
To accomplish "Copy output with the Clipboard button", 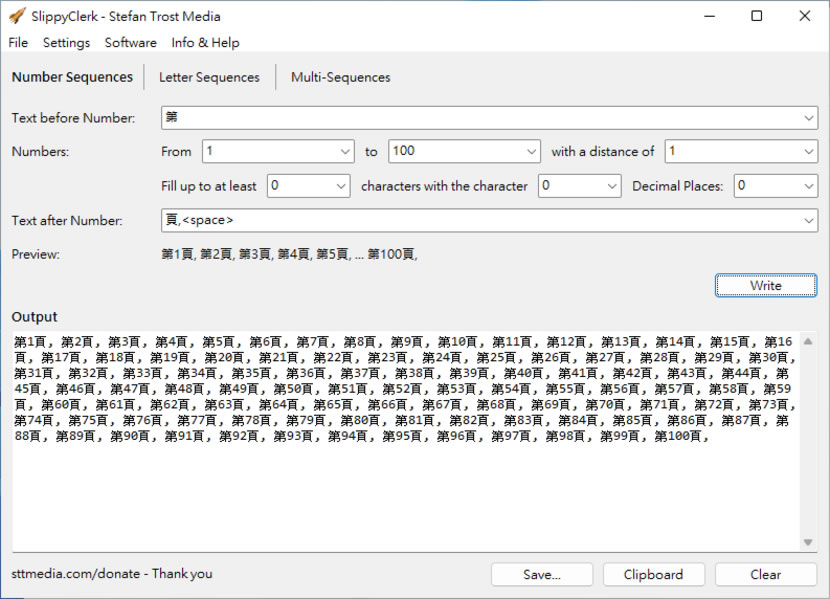I will 653,574.
